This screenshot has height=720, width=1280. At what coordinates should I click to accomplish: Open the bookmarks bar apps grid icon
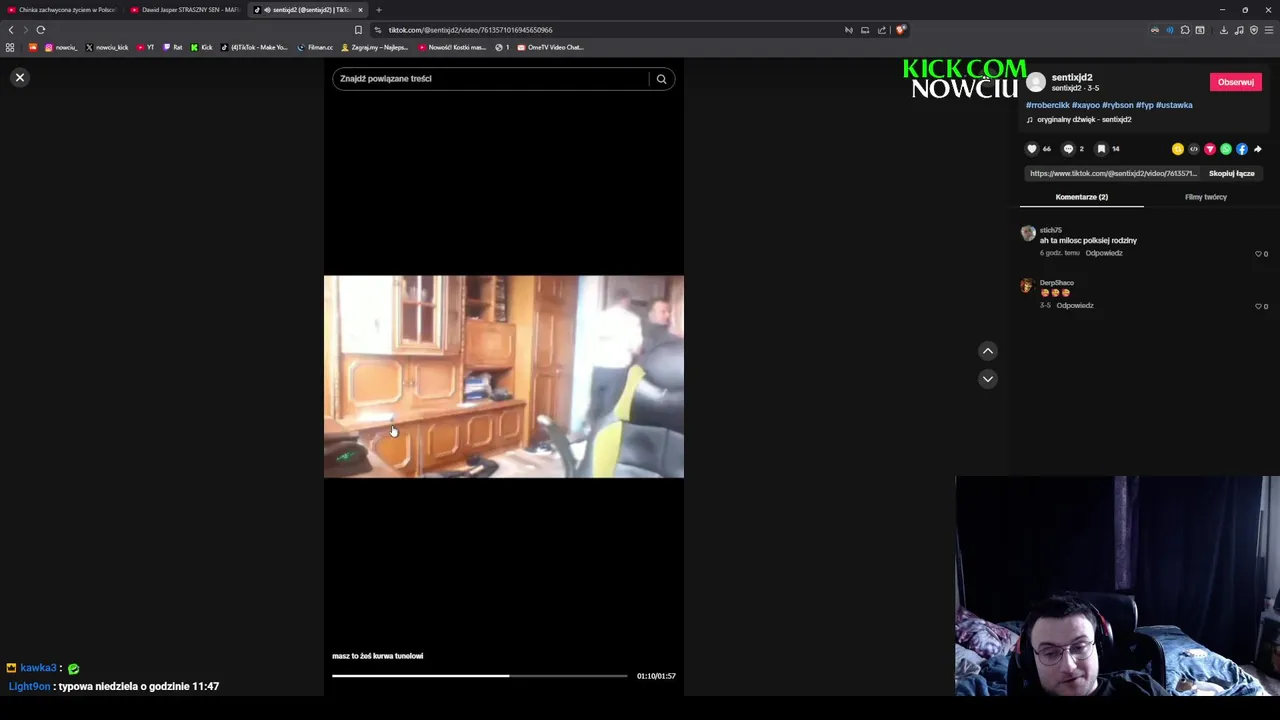10,47
